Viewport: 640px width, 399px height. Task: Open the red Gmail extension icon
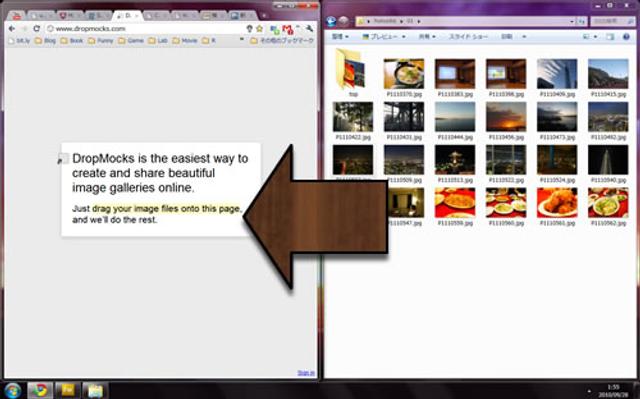coord(288,29)
